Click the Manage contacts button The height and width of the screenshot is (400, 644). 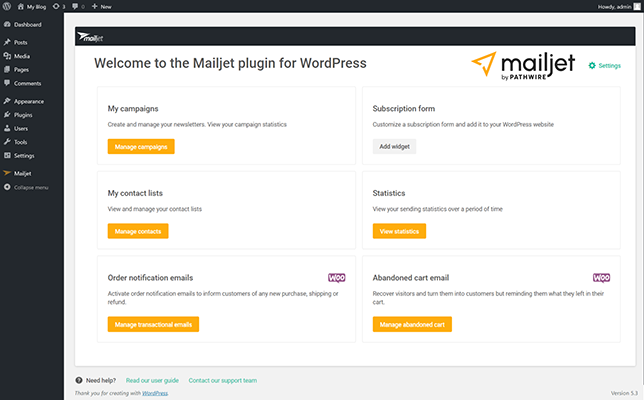138,231
